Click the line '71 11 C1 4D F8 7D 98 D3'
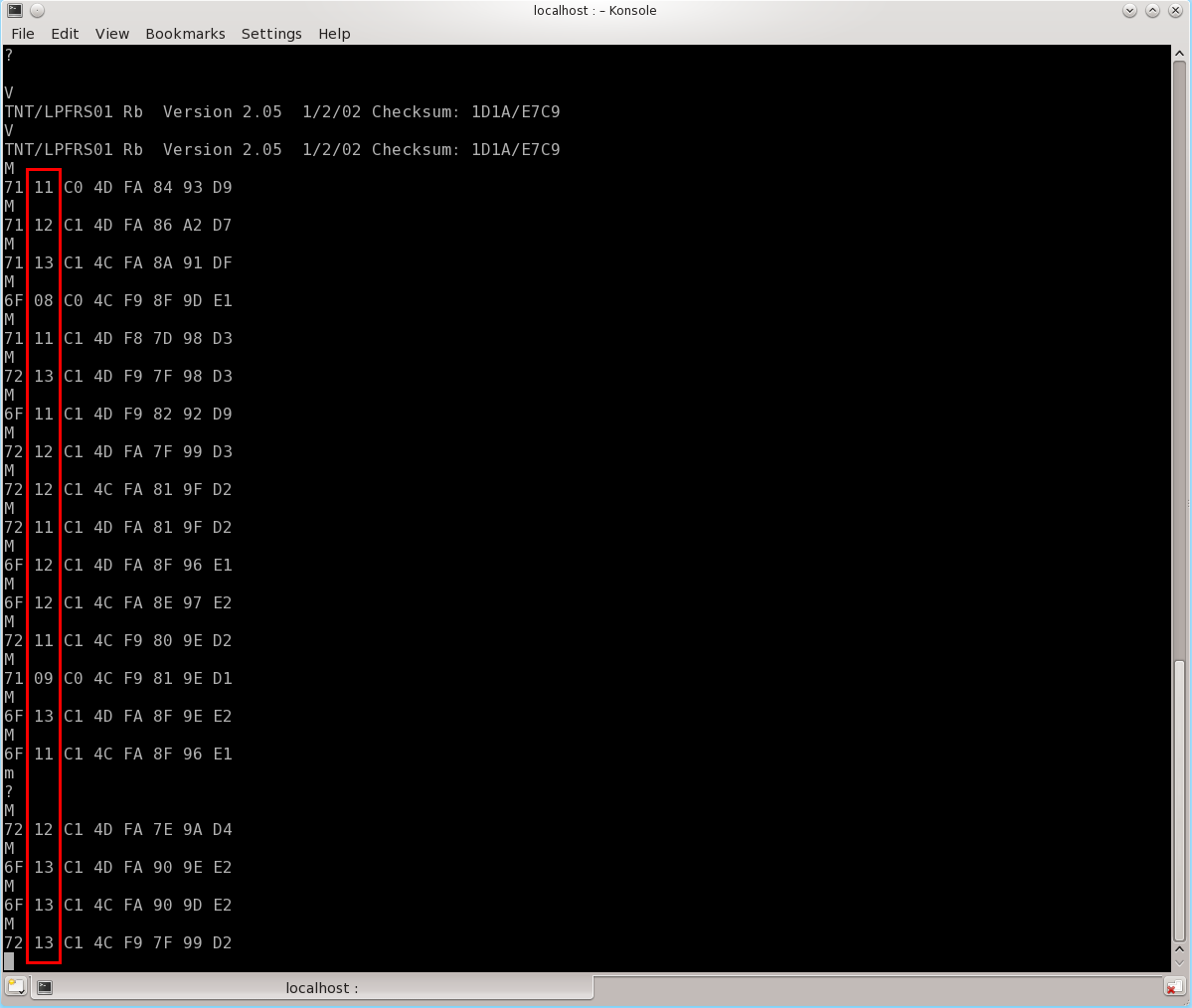The height and width of the screenshot is (1008, 1192). click(118, 338)
